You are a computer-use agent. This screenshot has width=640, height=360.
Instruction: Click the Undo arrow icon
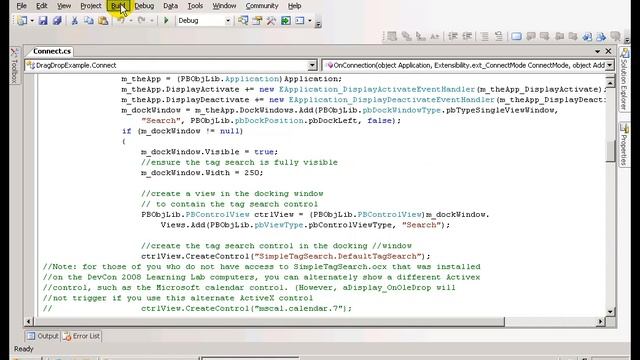coord(121,20)
